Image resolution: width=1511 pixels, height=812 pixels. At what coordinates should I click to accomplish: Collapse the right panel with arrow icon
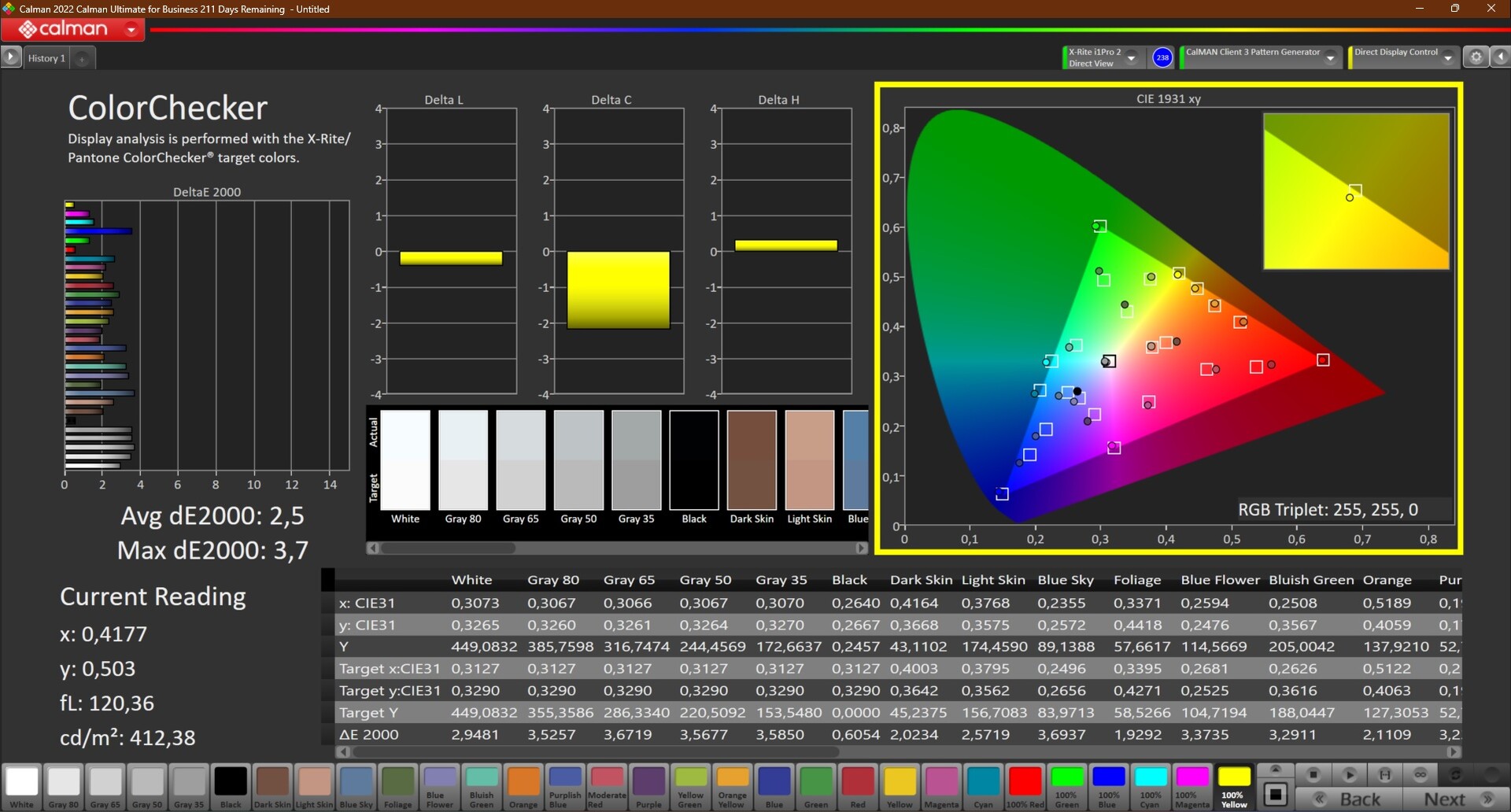(1501, 57)
